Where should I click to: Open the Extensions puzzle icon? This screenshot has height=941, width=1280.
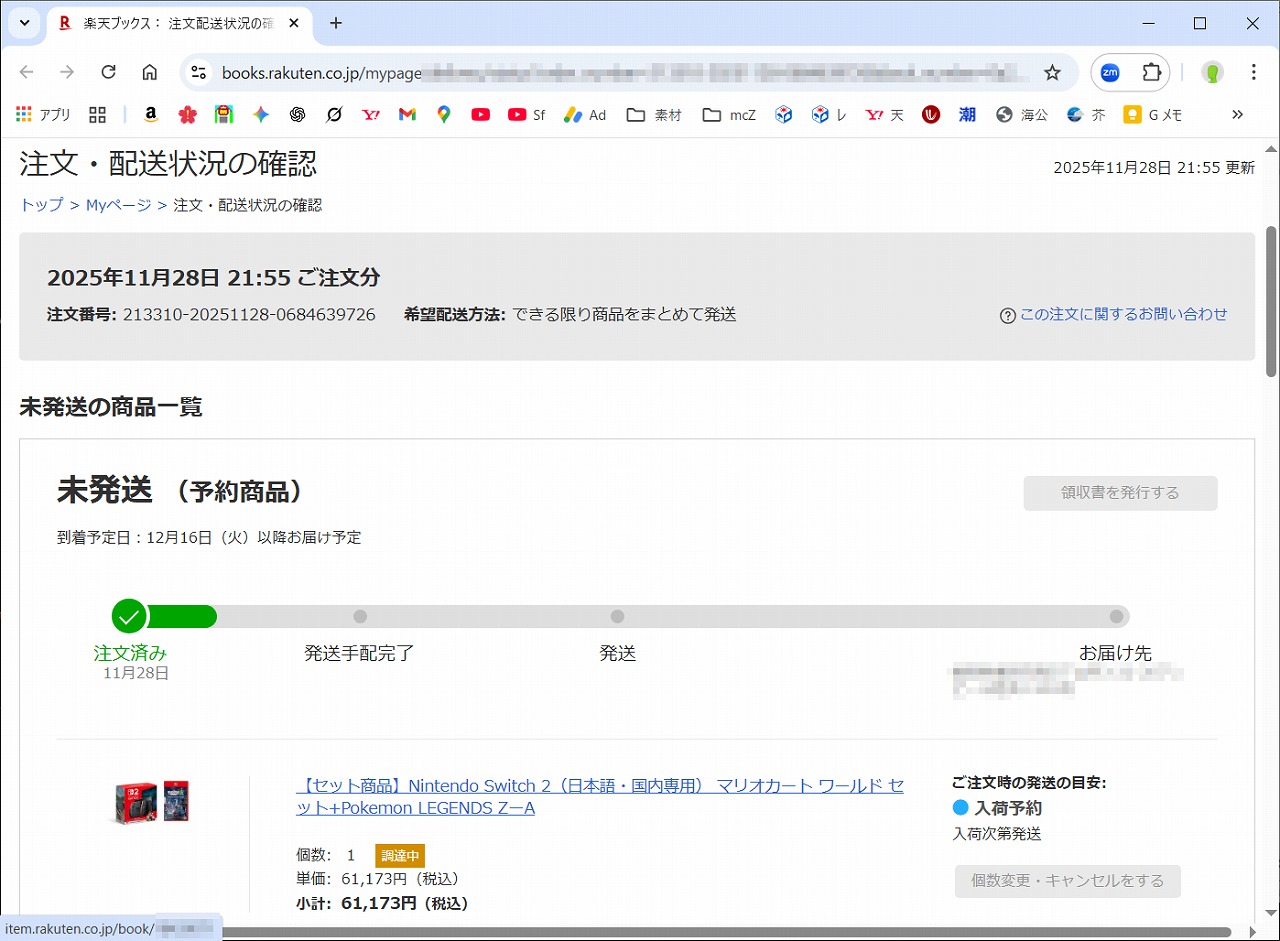click(1151, 72)
